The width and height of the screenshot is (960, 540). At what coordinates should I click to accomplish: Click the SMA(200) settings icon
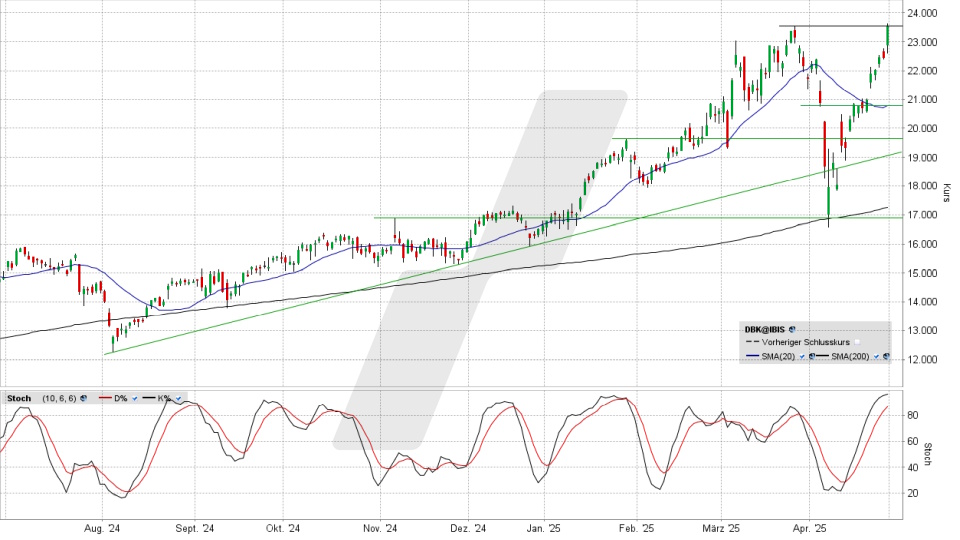pyautogui.click(x=886, y=356)
